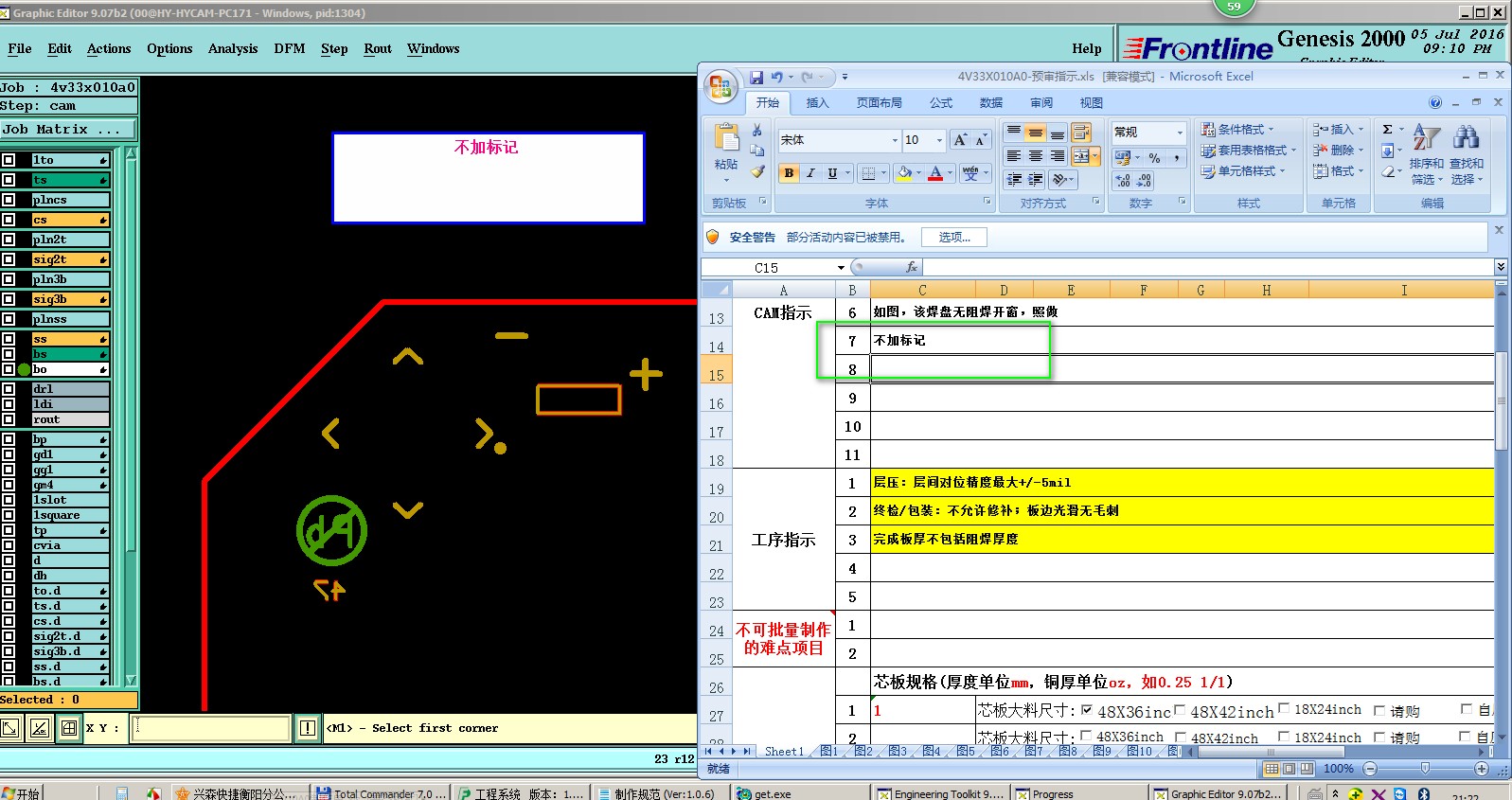Expand the formula bar with the chevron

pyautogui.click(x=1501, y=268)
